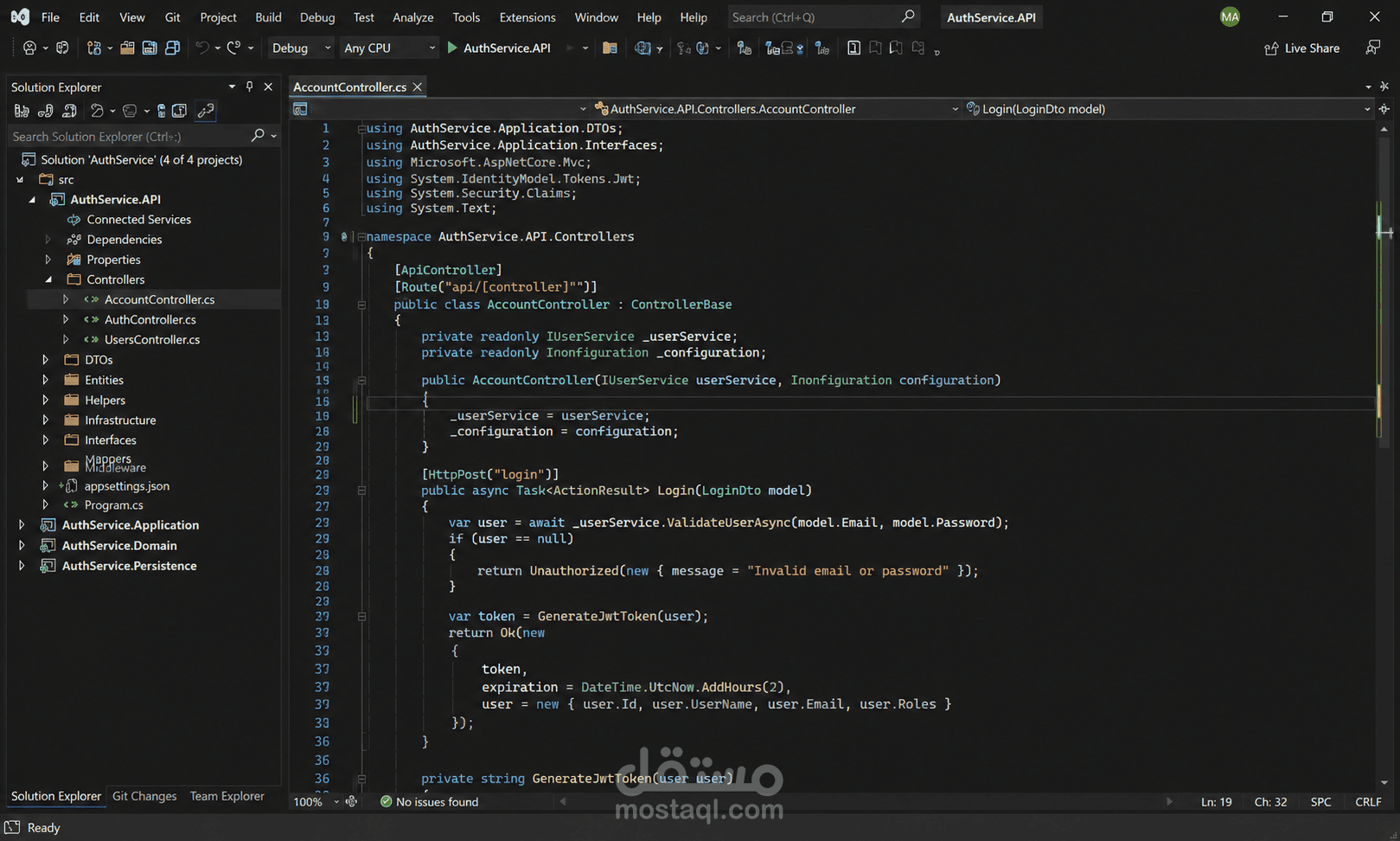Click the Navigate Backward toolbar icon

(x=29, y=48)
